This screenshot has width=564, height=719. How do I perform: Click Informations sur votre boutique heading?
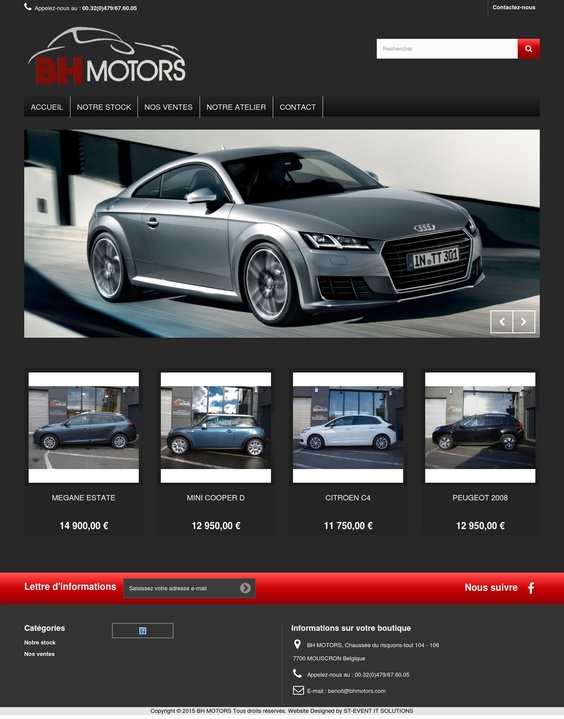click(x=351, y=628)
